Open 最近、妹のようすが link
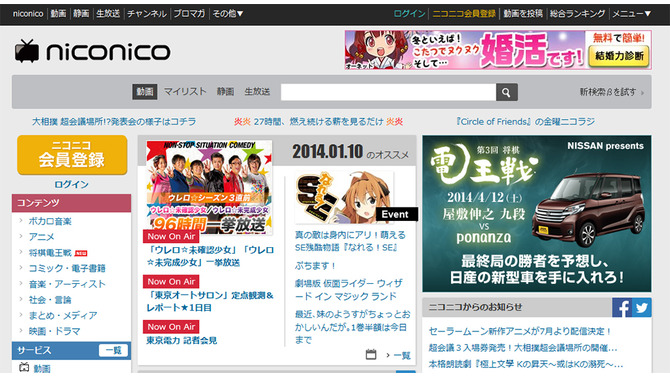Screen dimensions: 670x377 353,327
